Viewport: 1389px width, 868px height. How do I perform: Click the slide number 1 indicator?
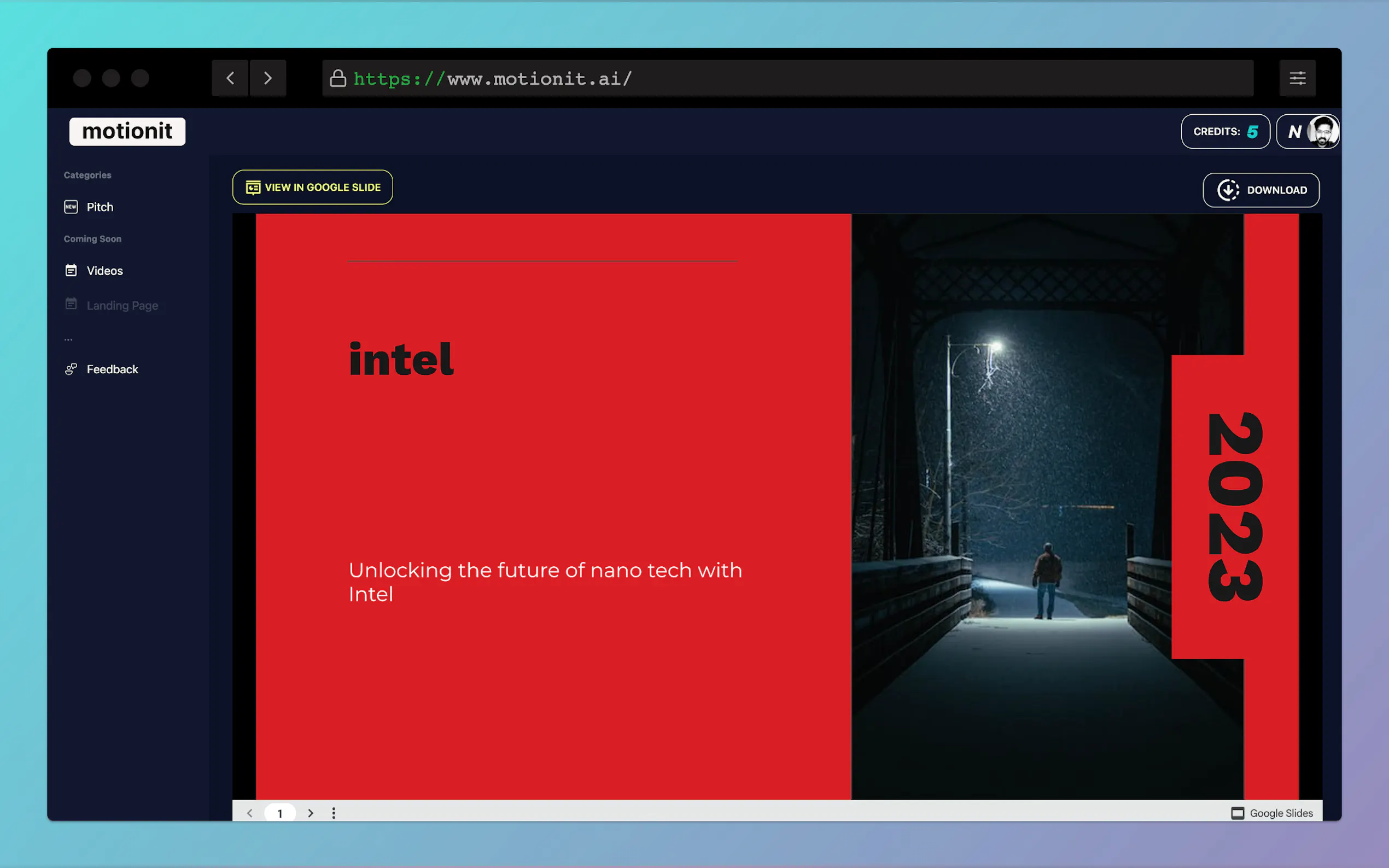[x=279, y=813]
